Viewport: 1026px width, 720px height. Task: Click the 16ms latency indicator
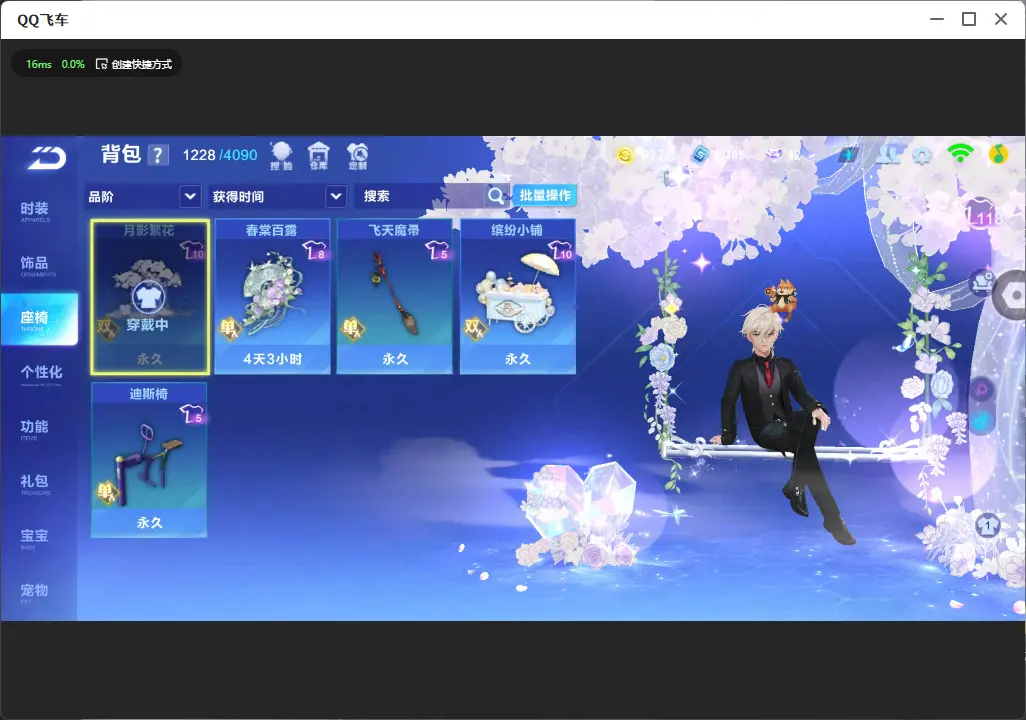click(x=39, y=64)
